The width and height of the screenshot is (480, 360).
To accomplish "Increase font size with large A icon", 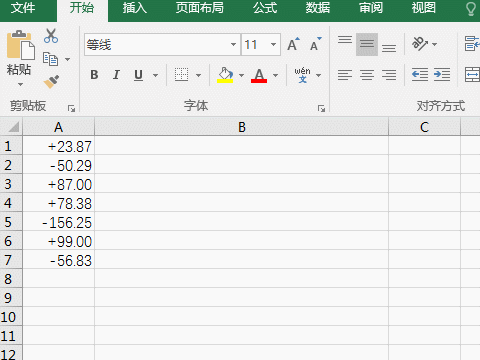I will point(293,44).
